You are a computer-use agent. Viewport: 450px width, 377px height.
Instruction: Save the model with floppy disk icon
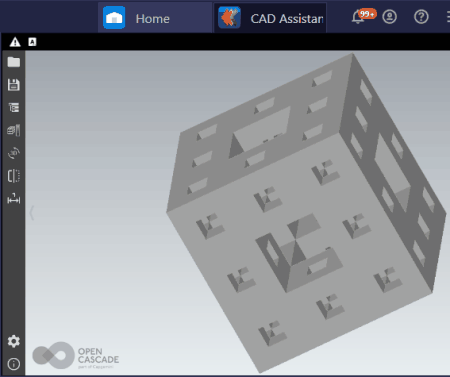tap(14, 85)
